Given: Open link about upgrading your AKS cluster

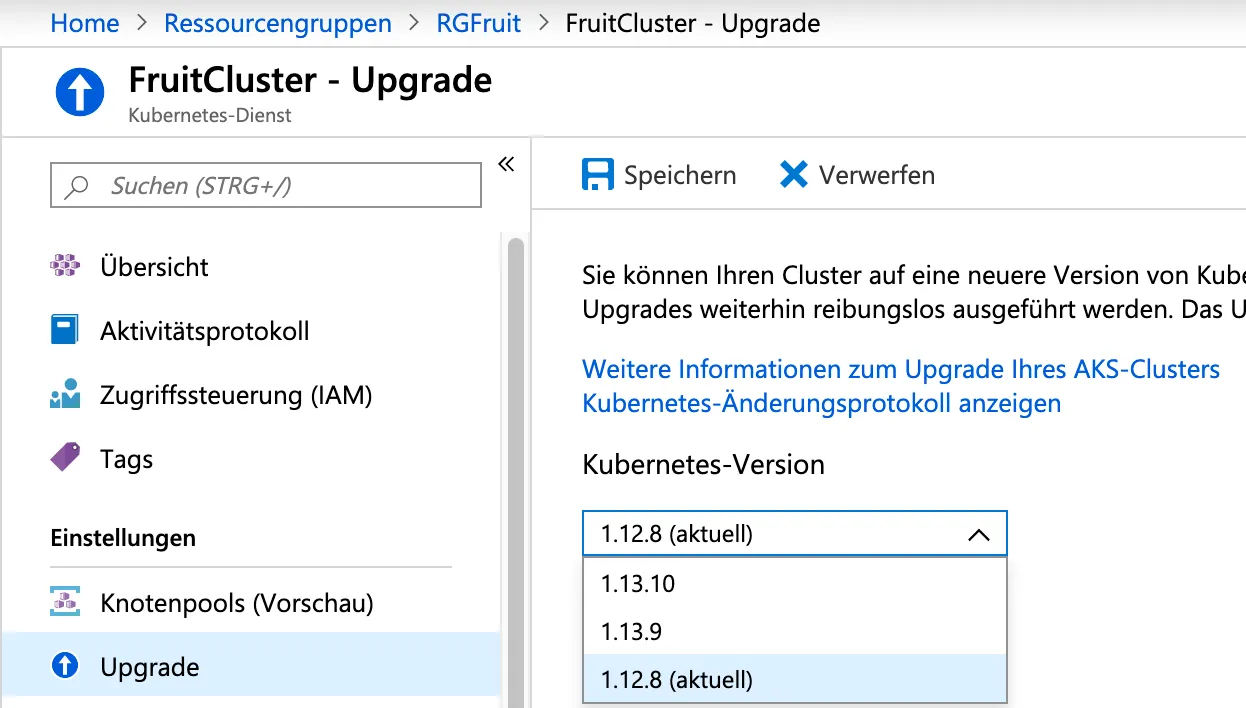Looking at the screenshot, I should 901,369.
